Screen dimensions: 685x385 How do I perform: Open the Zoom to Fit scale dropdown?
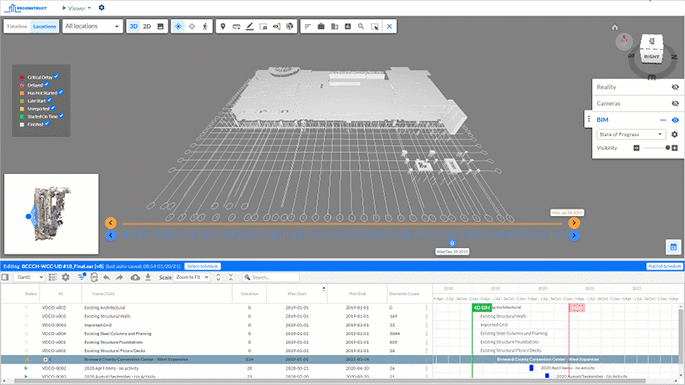tap(192, 277)
